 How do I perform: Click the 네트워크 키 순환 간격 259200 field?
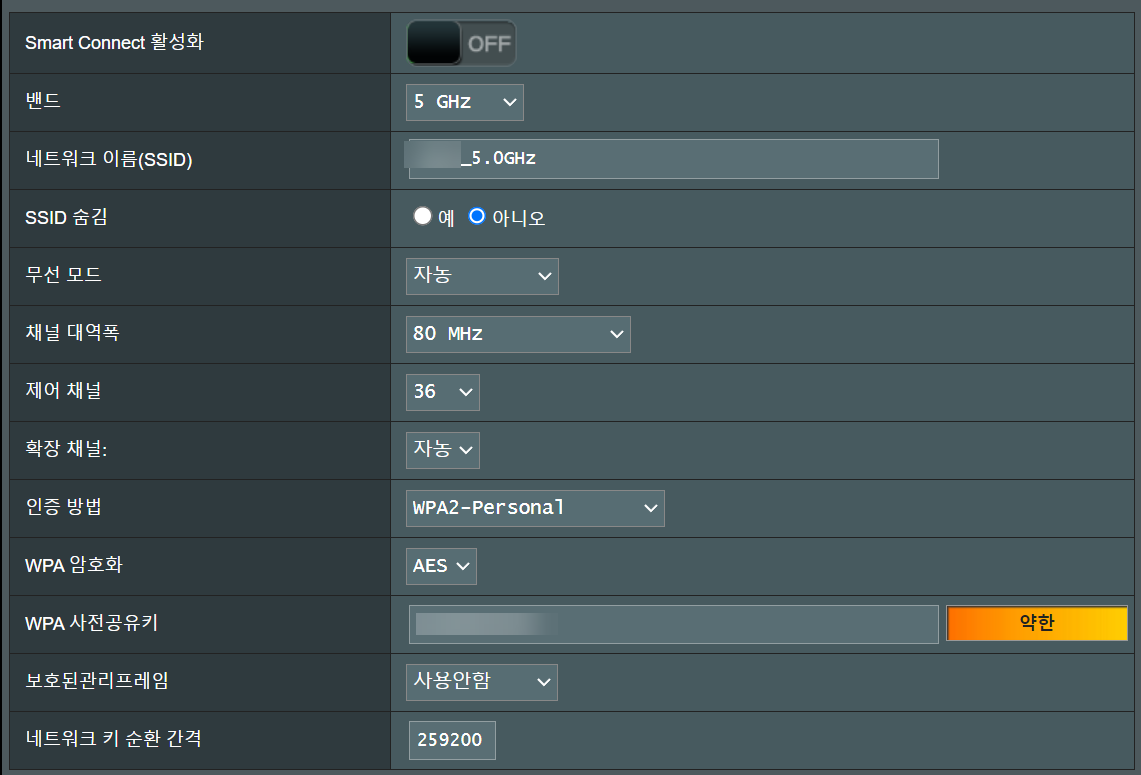(x=452, y=740)
